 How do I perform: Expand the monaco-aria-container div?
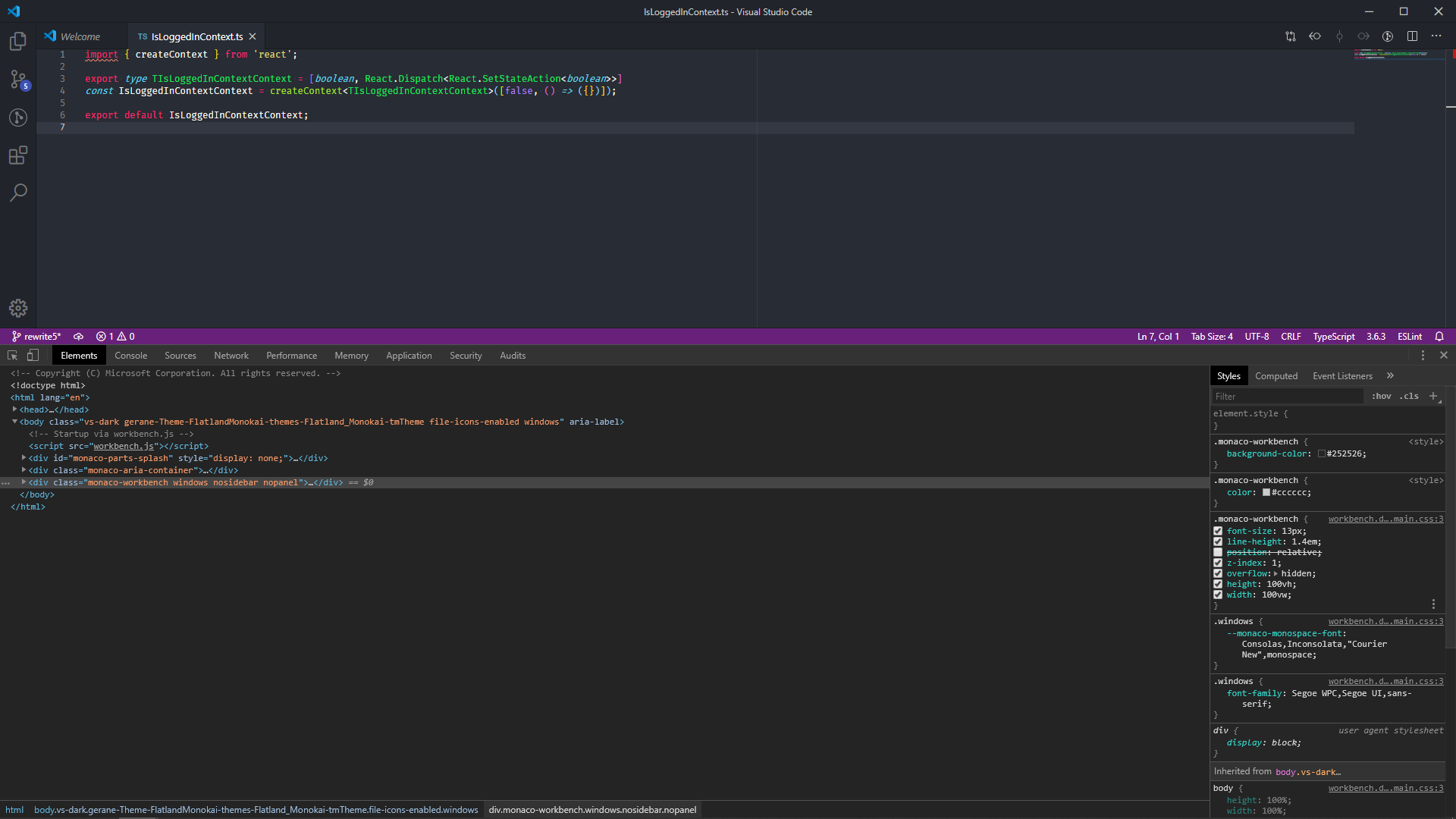[x=24, y=470]
